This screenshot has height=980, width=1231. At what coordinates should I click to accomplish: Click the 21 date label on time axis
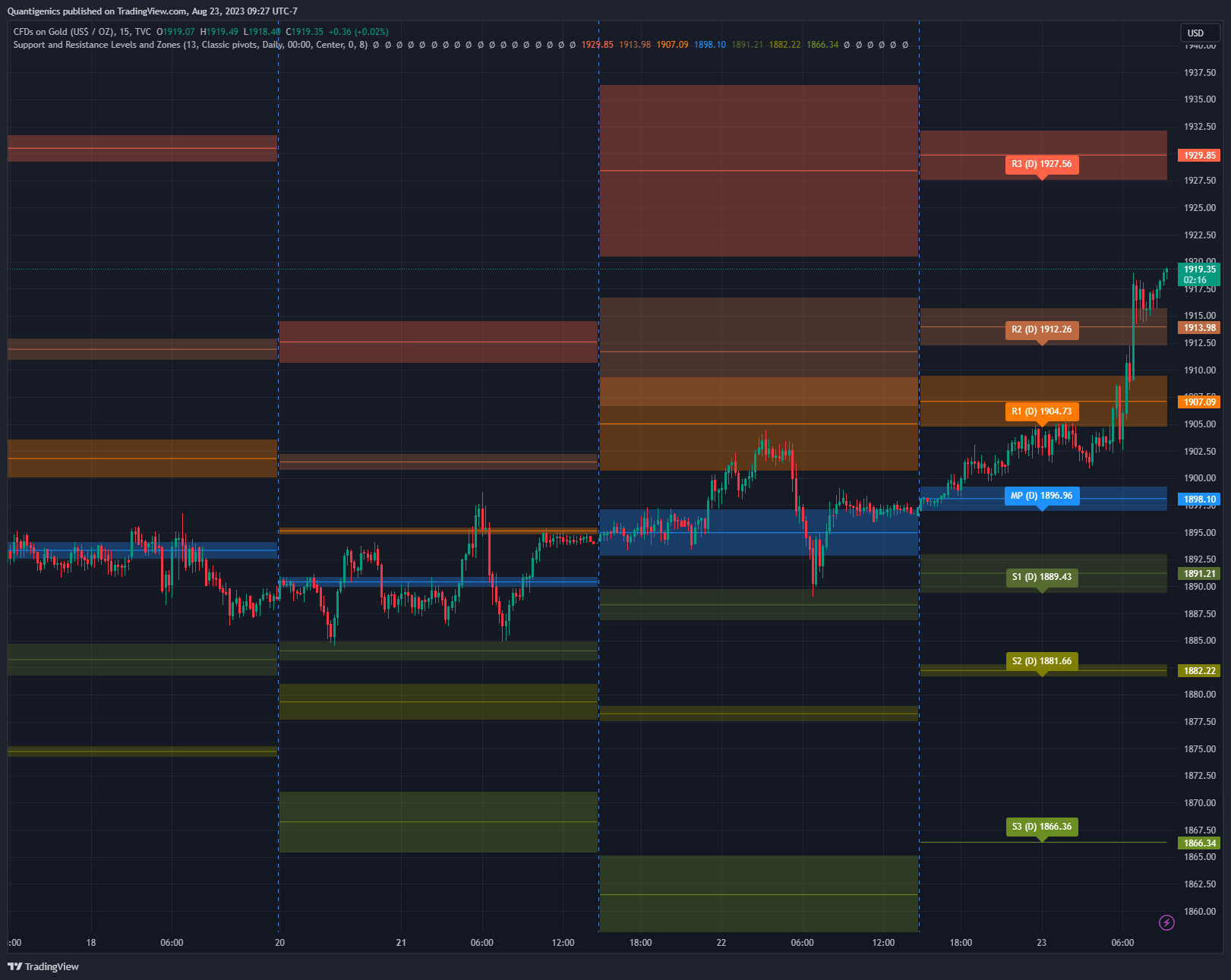pyautogui.click(x=401, y=943)
